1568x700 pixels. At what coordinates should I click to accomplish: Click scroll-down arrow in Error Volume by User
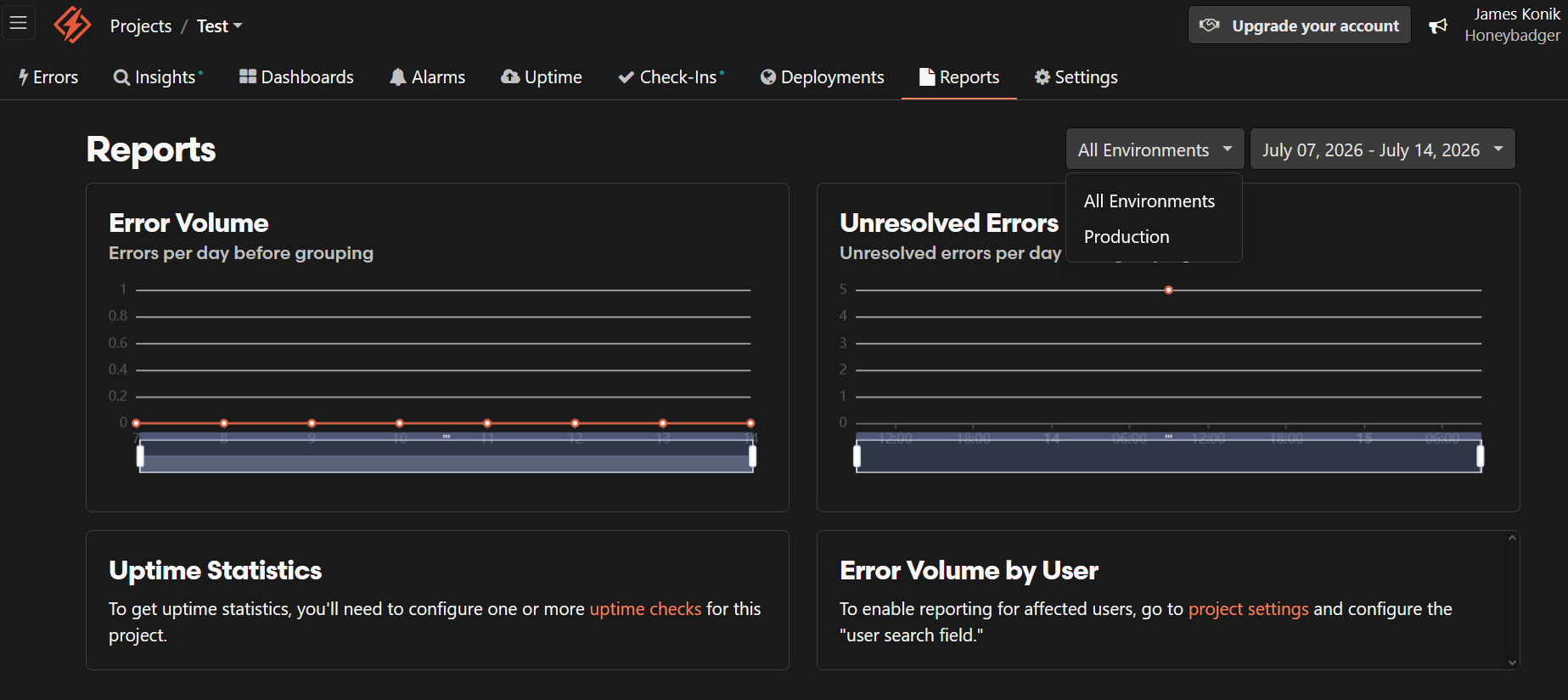pos(1512,663)
